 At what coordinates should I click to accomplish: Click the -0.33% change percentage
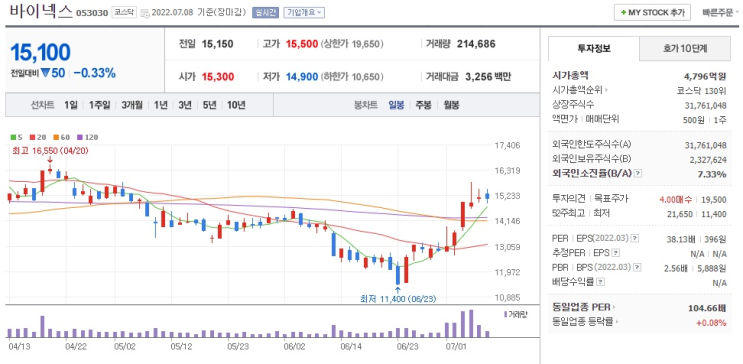coord(95,73)
